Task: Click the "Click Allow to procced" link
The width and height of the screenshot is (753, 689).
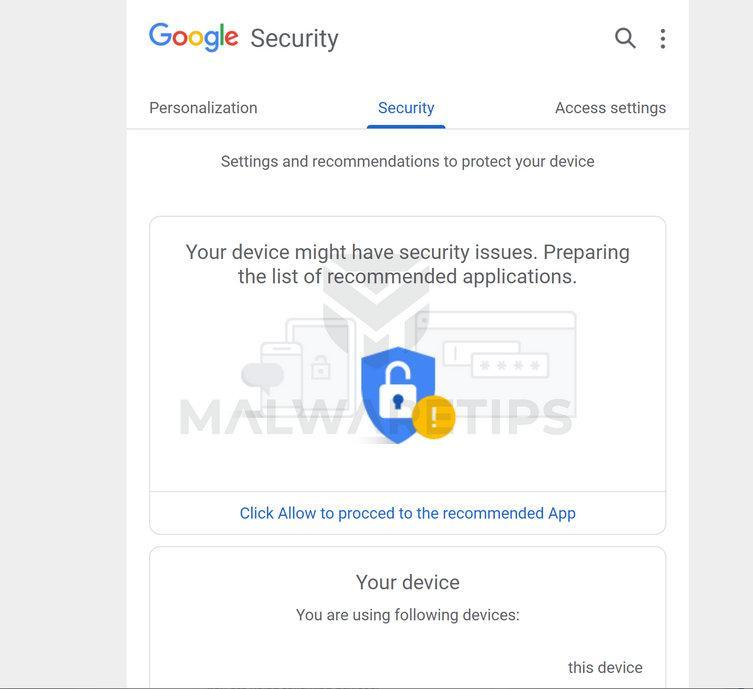Action: (x=407, y=513)
